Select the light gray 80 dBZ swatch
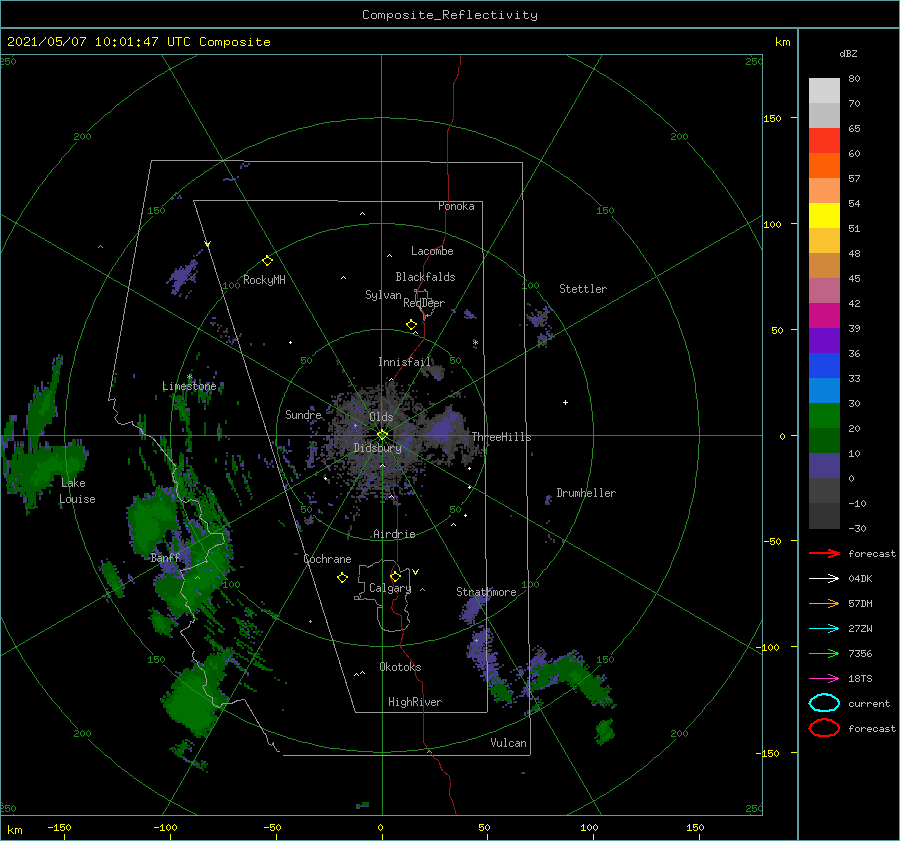This screenshot has width=900, height=841. pos(824,91)
